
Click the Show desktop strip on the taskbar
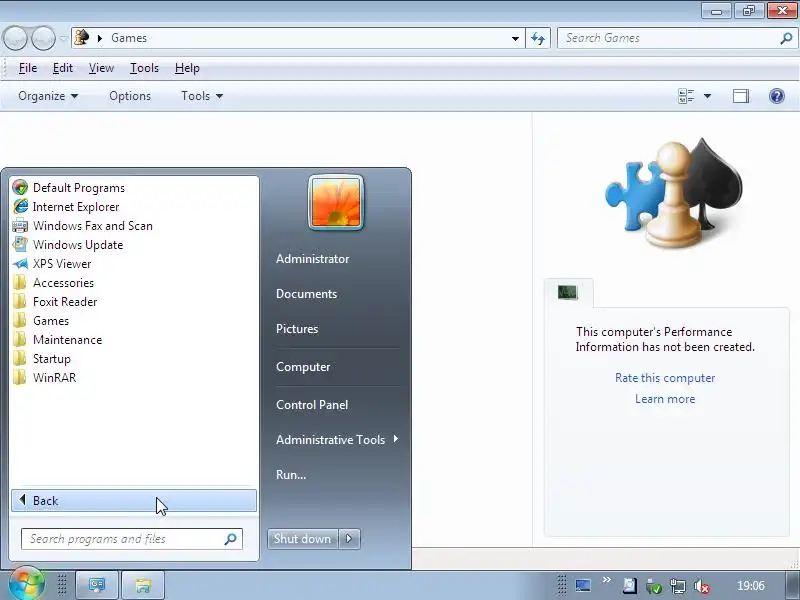coord(793,585)
